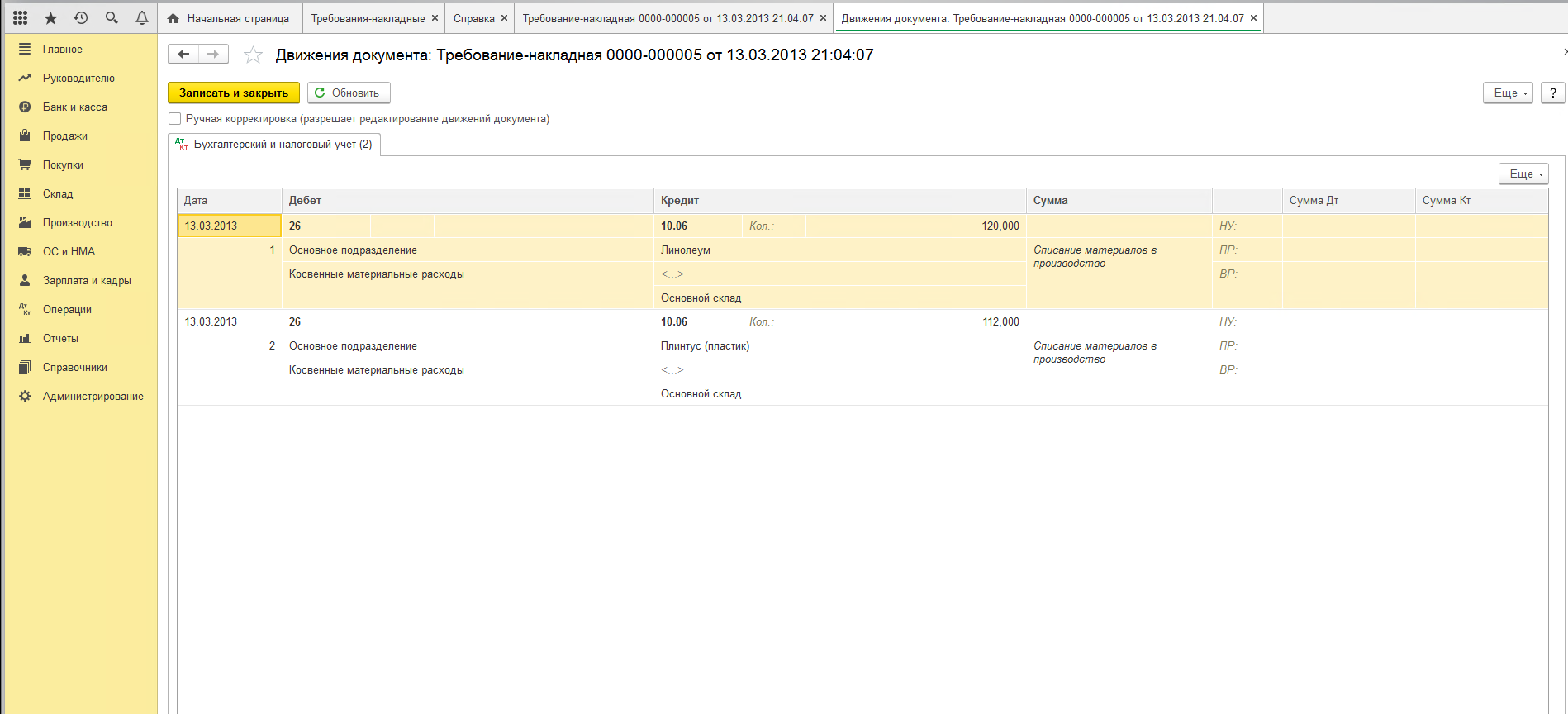The width and height of the screenshot is (1568, 714).
Task: Open Администрирование section in sidebar
Action: click(x=93, y=396)
